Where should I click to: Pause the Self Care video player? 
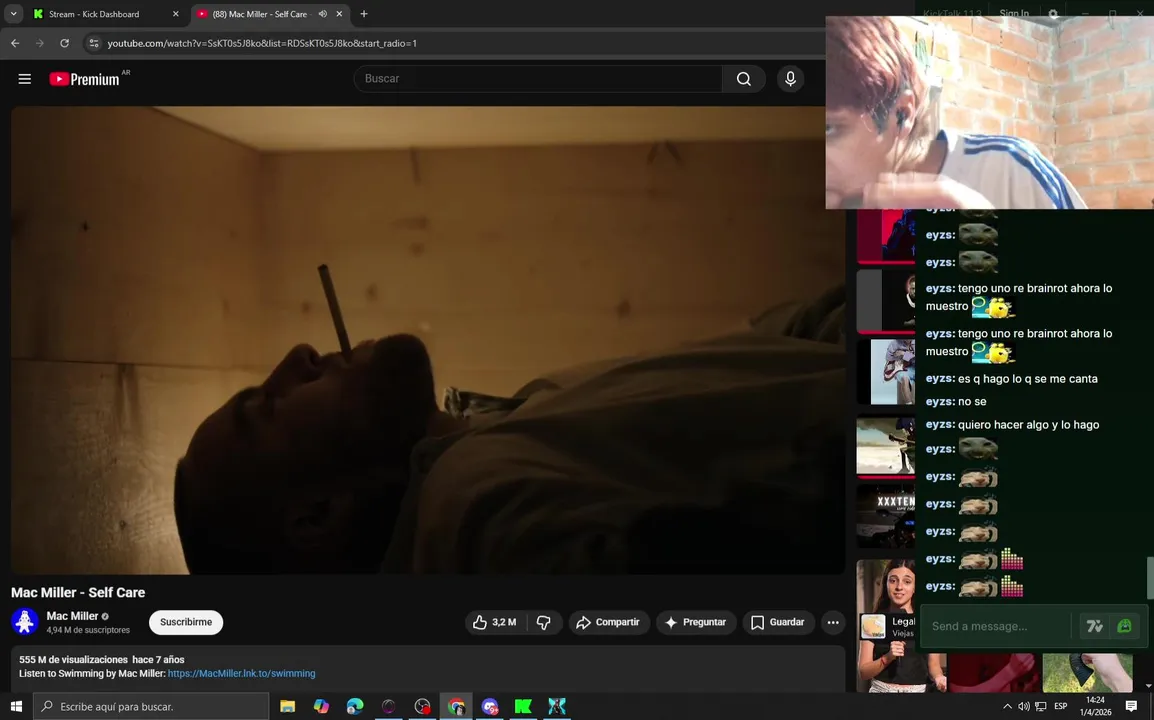[428, 340]
